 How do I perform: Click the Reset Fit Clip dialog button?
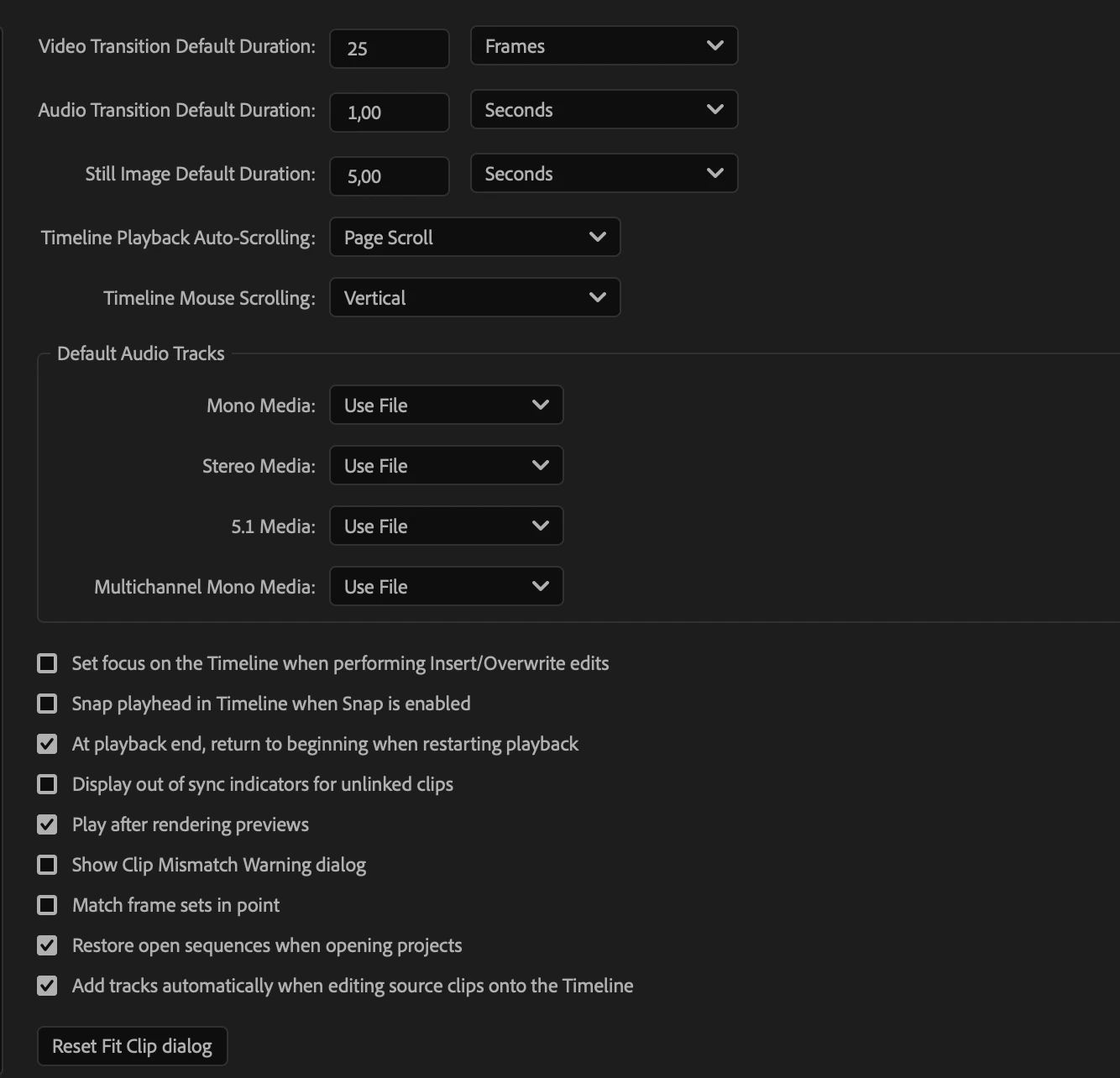pyautogui.click(x=133, y=1046)
